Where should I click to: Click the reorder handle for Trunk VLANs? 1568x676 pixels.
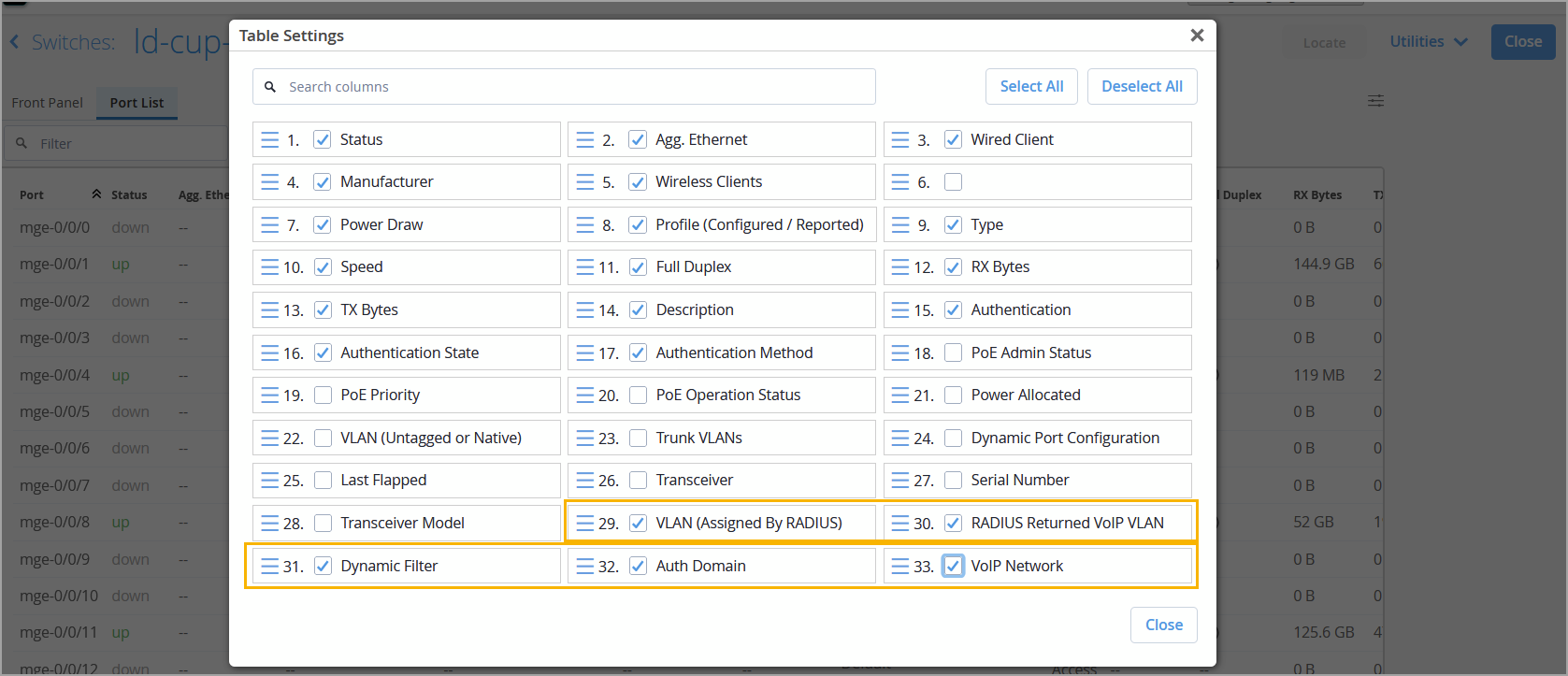point(585,439)
